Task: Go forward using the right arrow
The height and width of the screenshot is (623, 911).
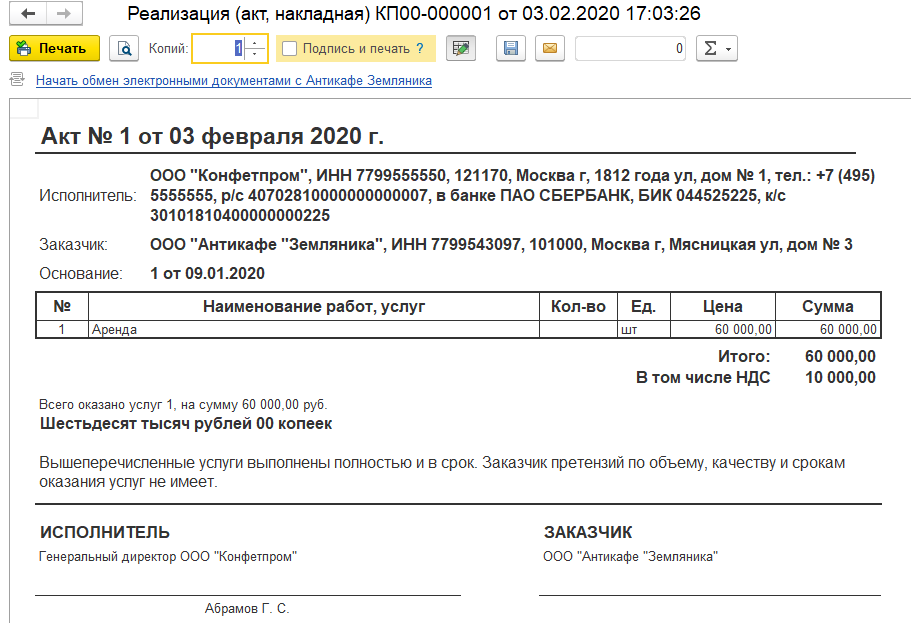Action: point(62,14)
